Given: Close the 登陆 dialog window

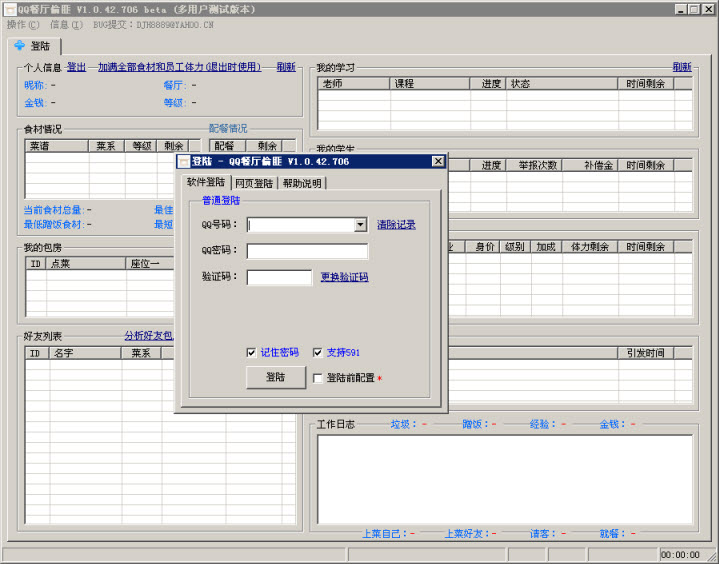Looking at the screenshot, I should (x=438, y=161).
